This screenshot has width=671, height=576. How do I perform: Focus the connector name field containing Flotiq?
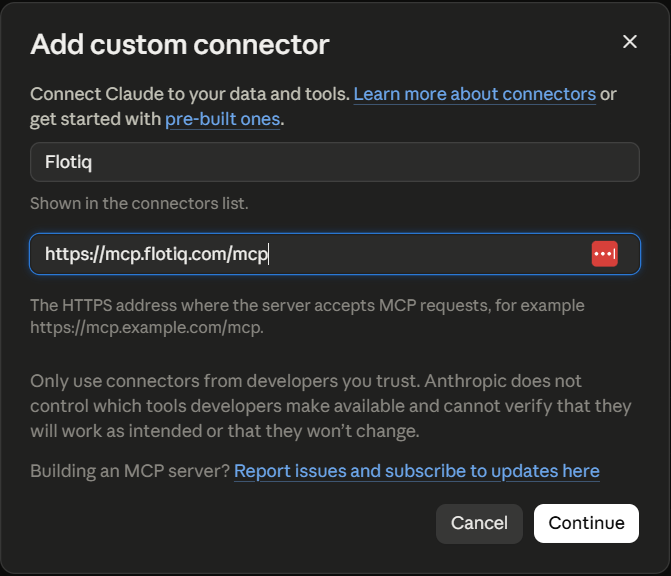335,162
